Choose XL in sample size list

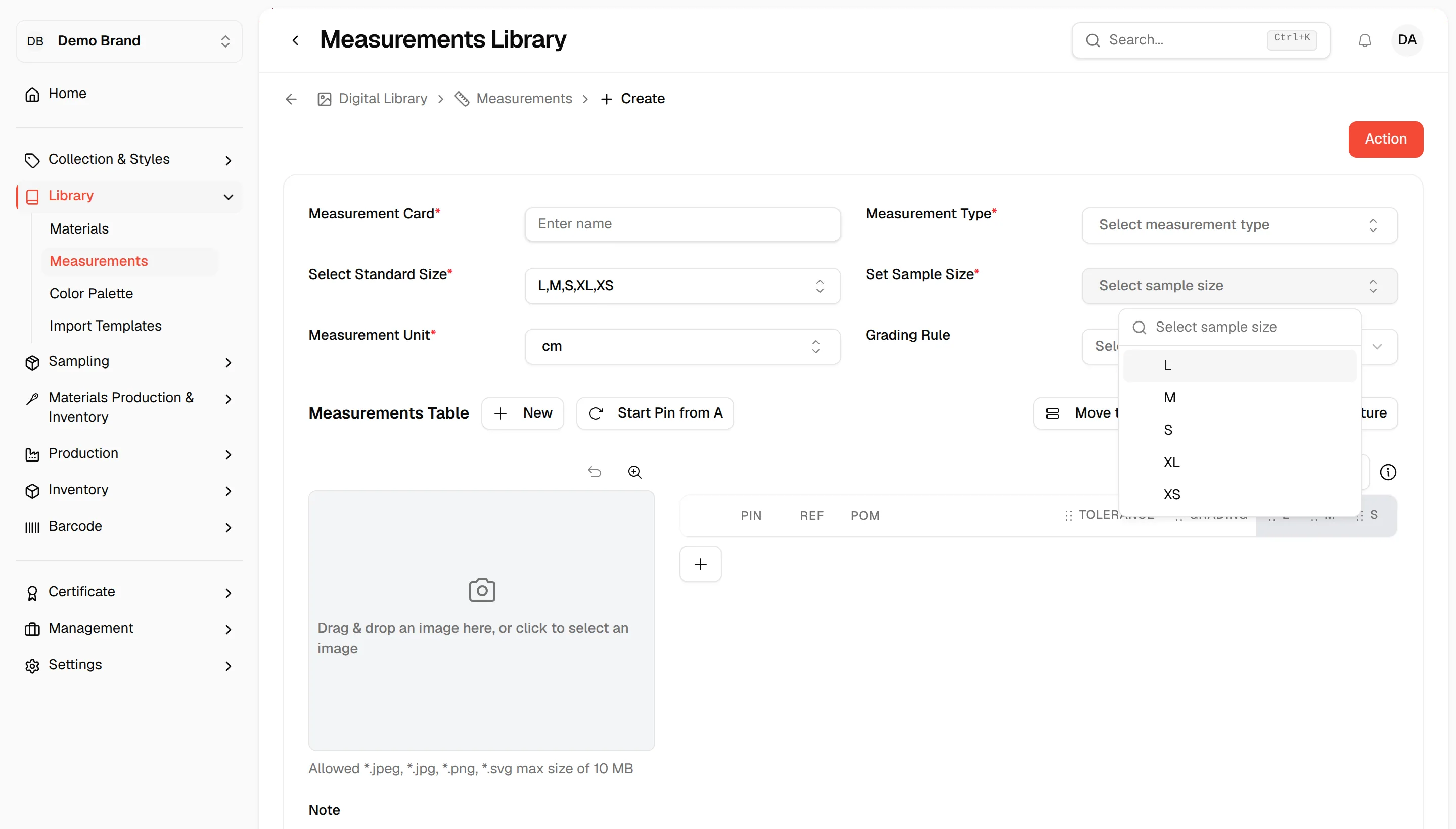tap(1240, 463)
